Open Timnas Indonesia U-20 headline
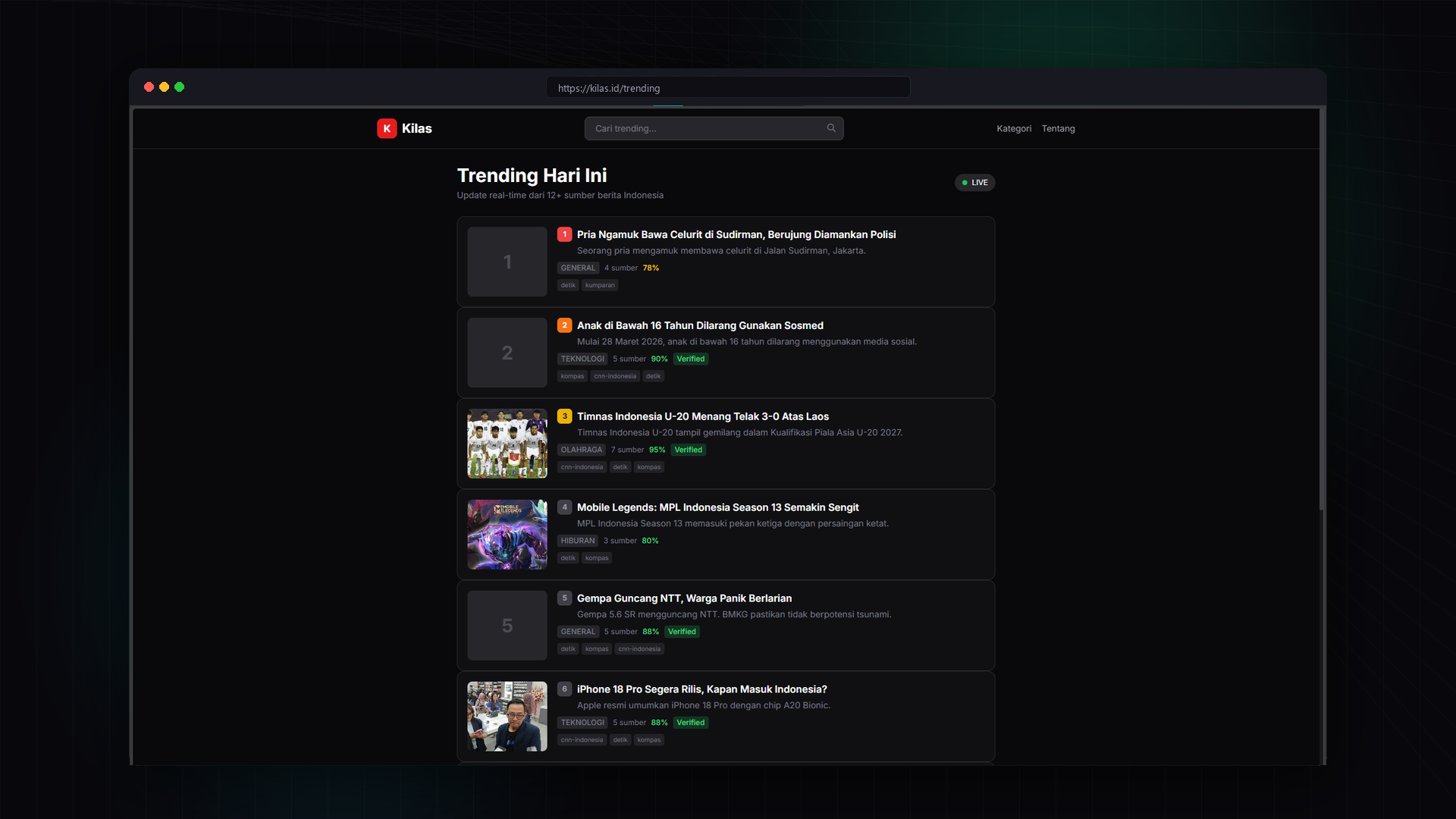Image resolution: width=1456 pixels, height=819 pixels. click(x=703, y=416)
